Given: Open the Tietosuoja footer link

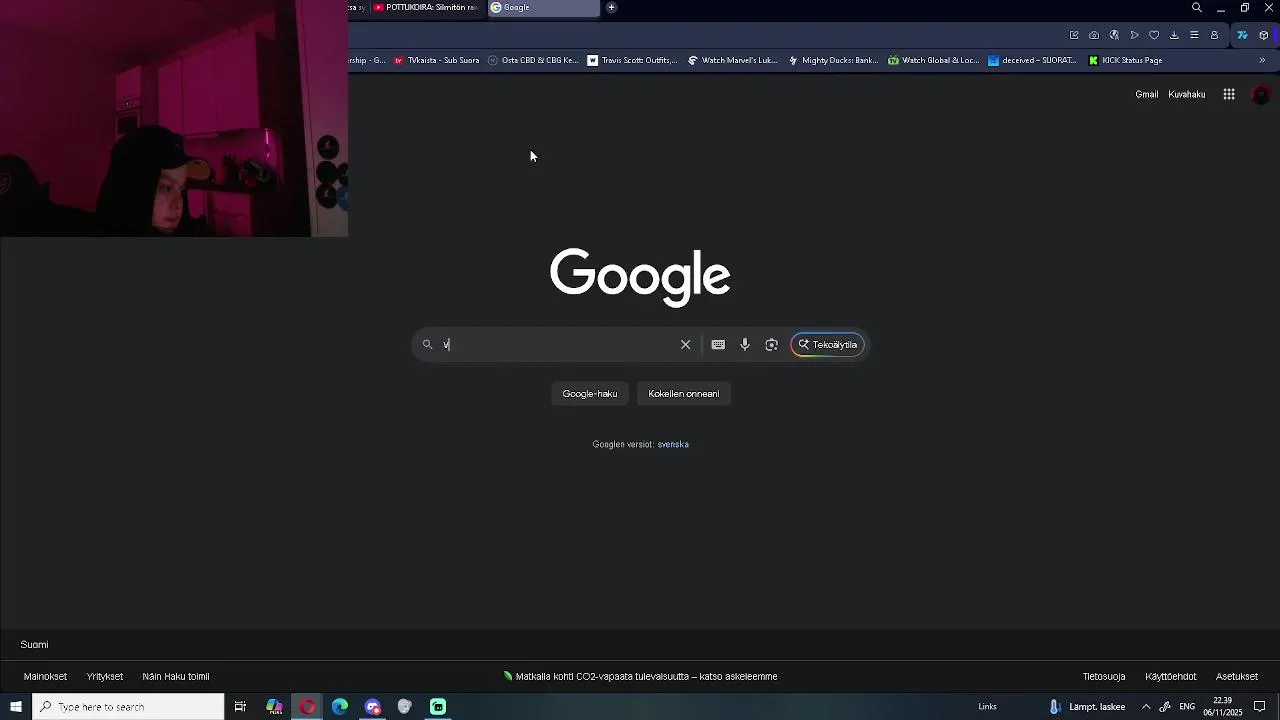Looking at the screenshot, I should pyautogui.click(x=1104, y=676).
